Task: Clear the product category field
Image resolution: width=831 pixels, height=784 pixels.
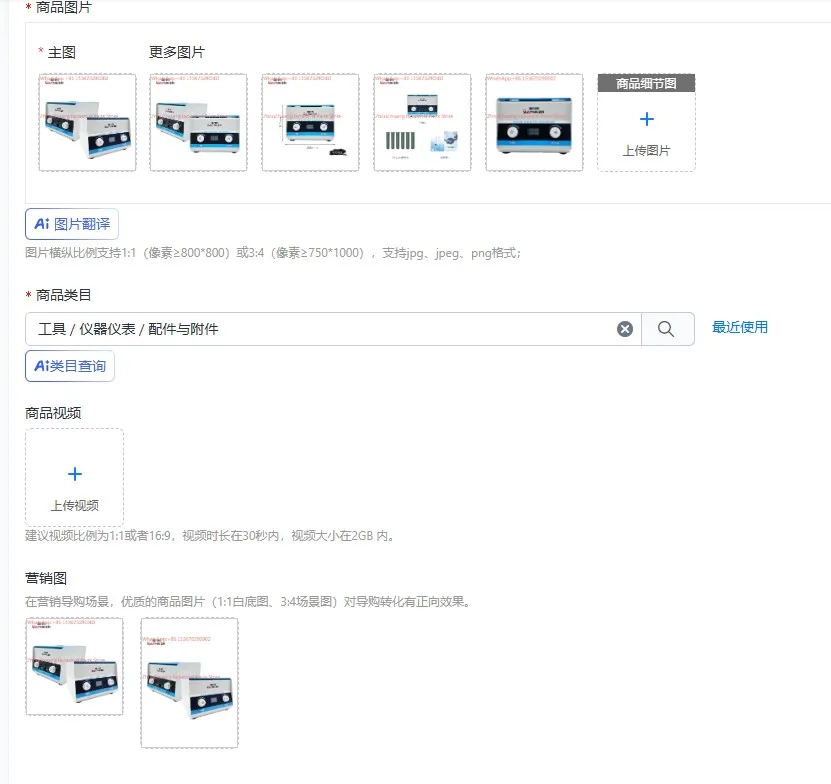Action: tap(625, 329)
